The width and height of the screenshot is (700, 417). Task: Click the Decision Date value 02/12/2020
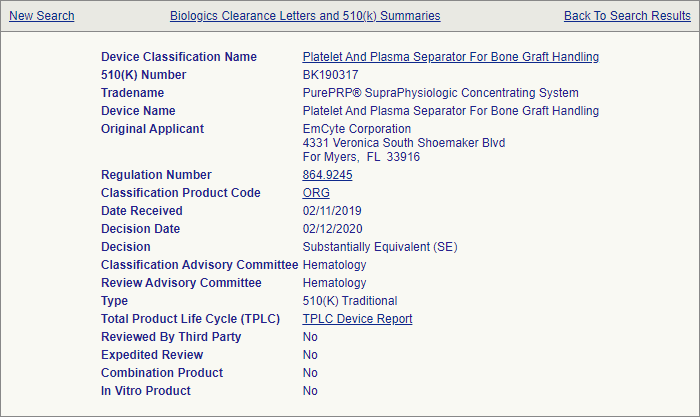[332, 229]
